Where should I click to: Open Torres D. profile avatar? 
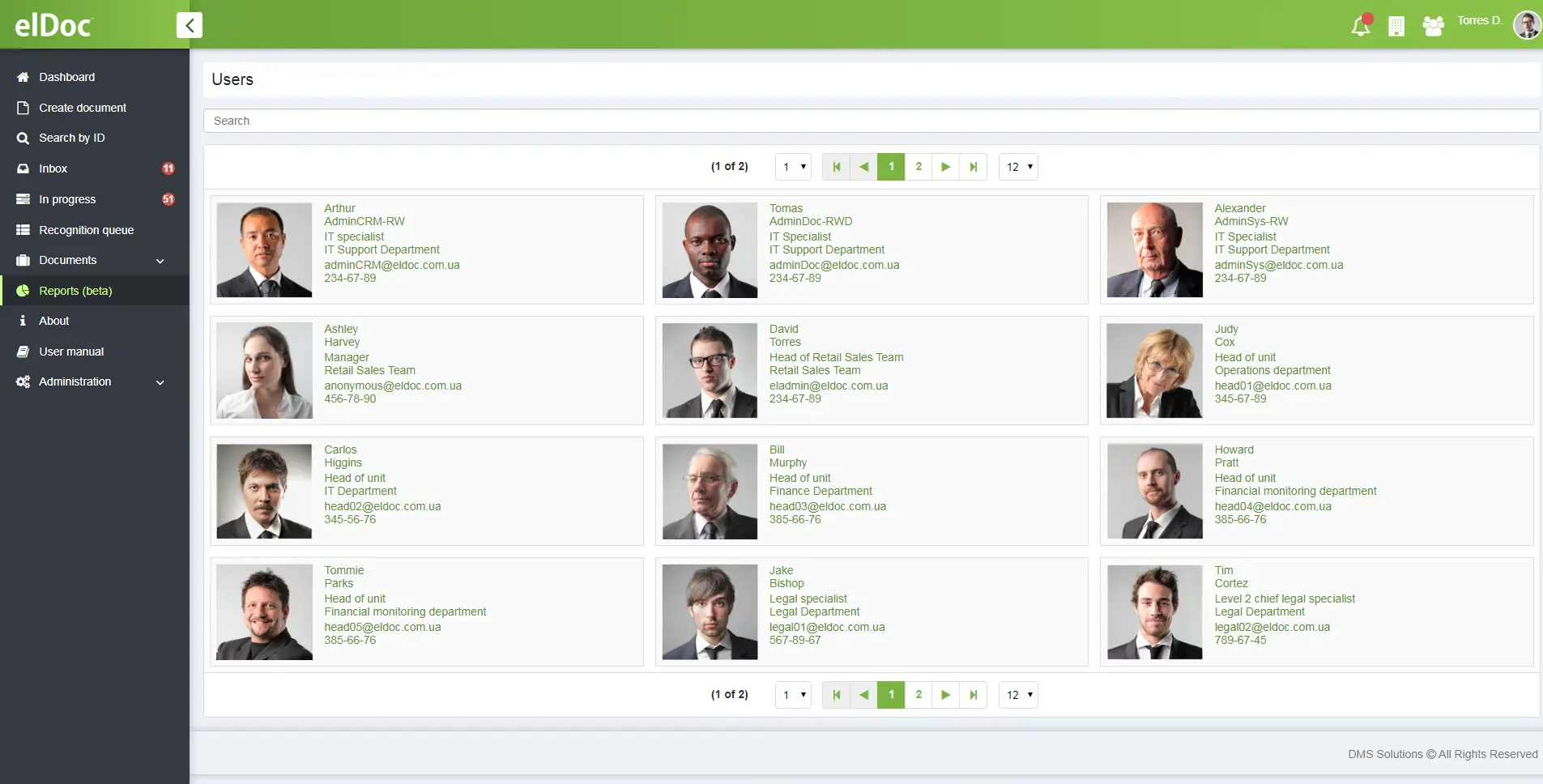click(x=1527, y=25)
